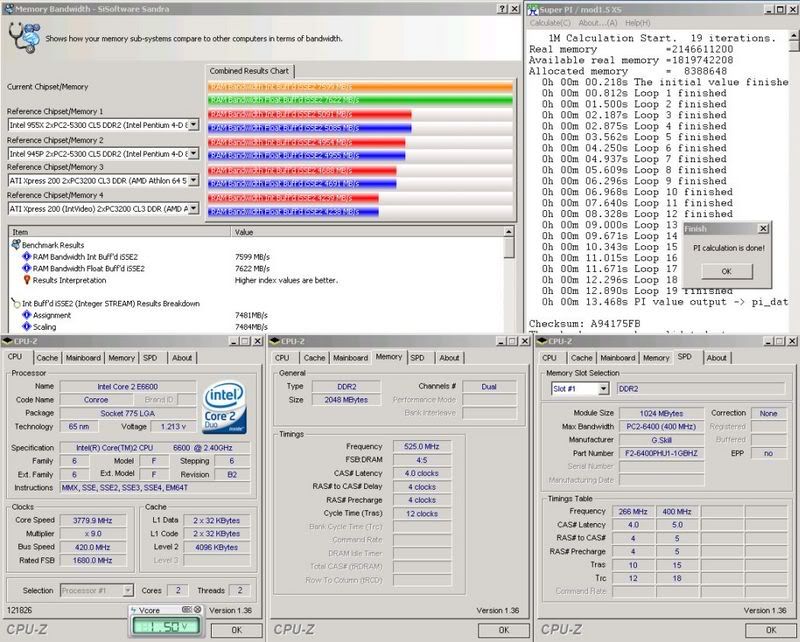Open Reference Chipset/Memory 4 dropdown
The image size is (800, 642).
[x=193, y=208]
